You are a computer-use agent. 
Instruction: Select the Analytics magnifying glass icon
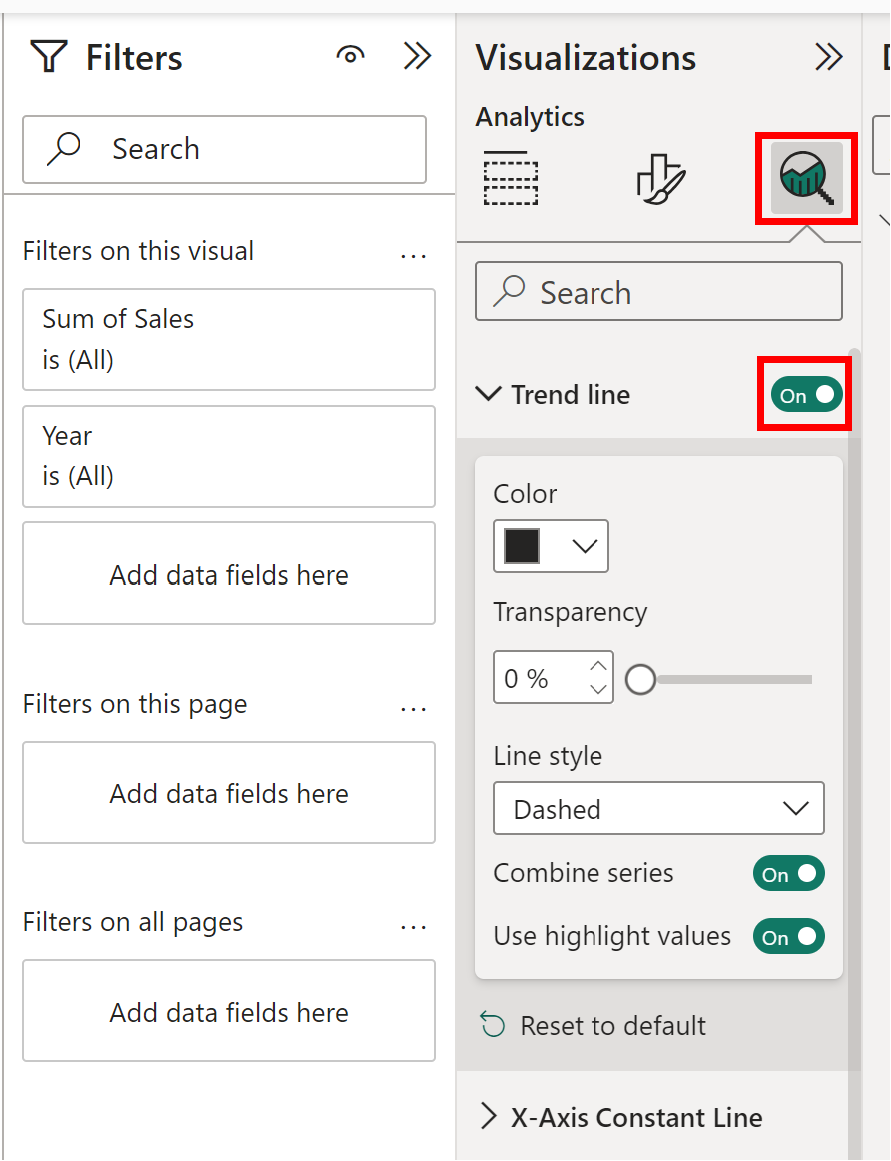tap(805, 180)
